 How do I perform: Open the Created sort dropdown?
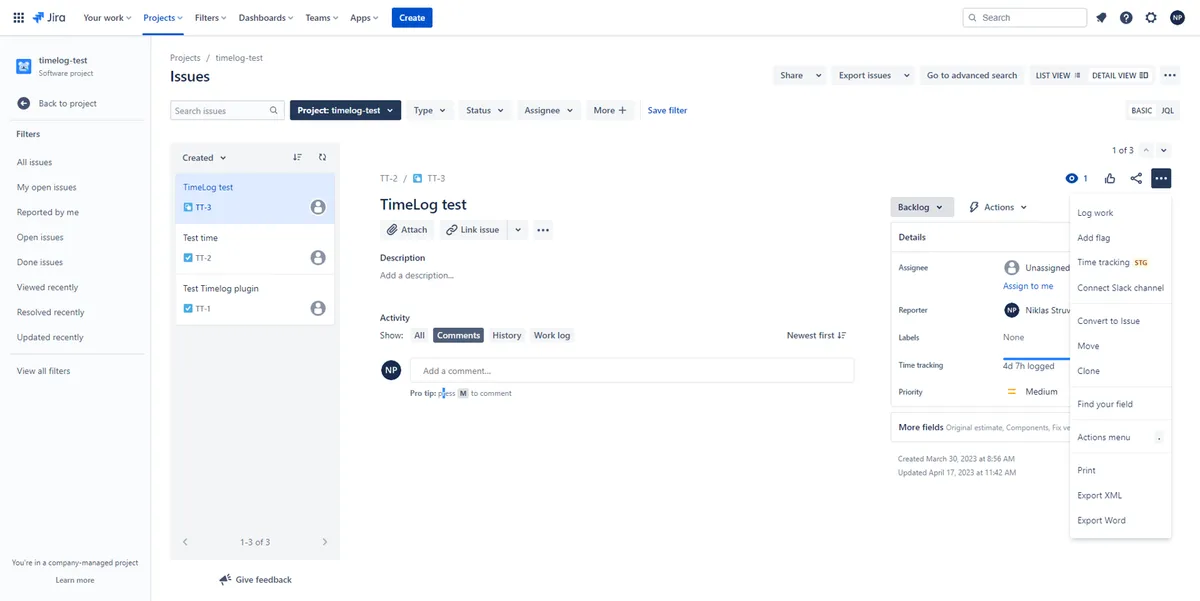coord(204,157)
